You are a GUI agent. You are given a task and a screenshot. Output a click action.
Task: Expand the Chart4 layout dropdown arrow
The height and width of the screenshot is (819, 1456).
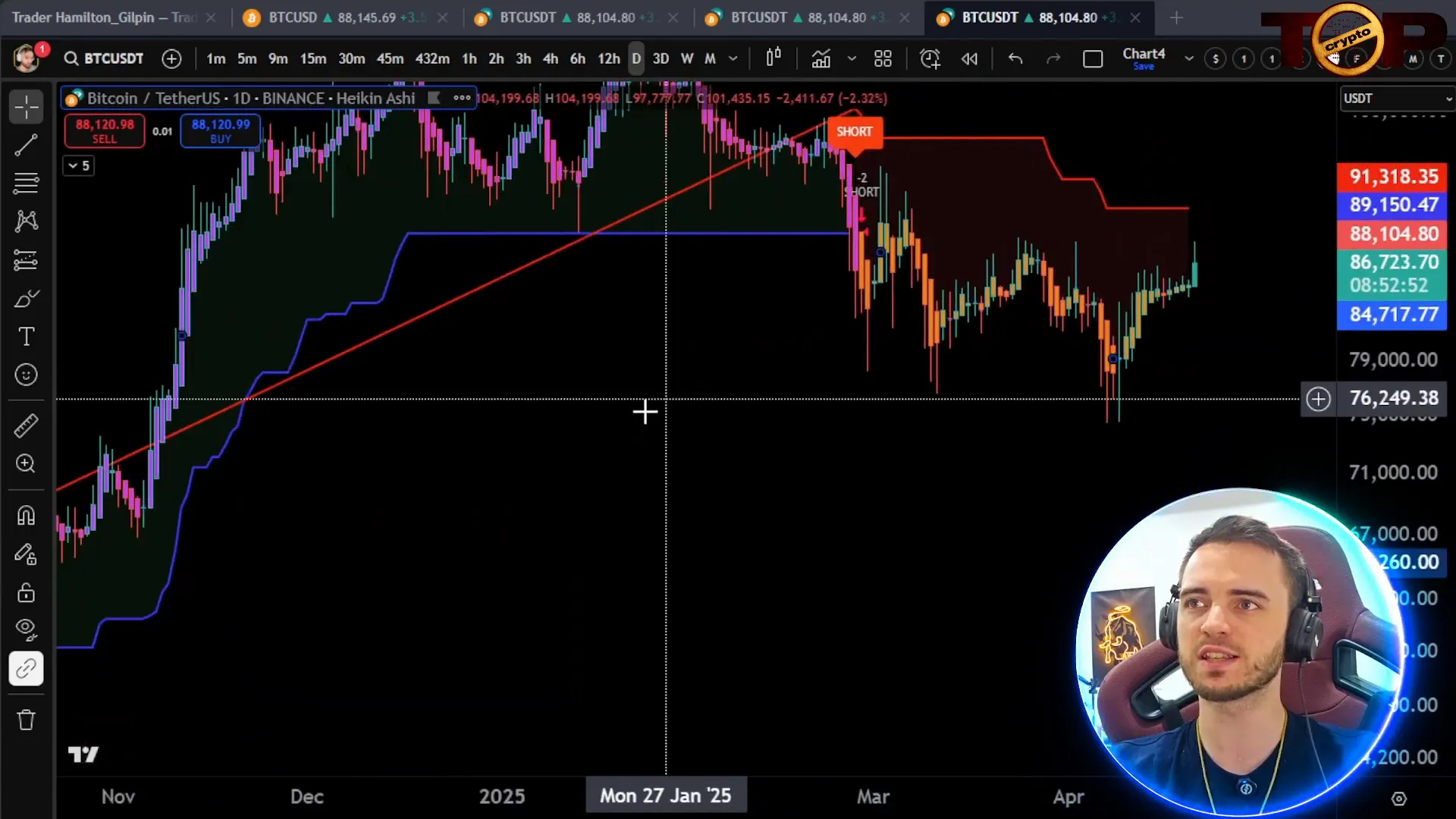[x=1188, y=58]
